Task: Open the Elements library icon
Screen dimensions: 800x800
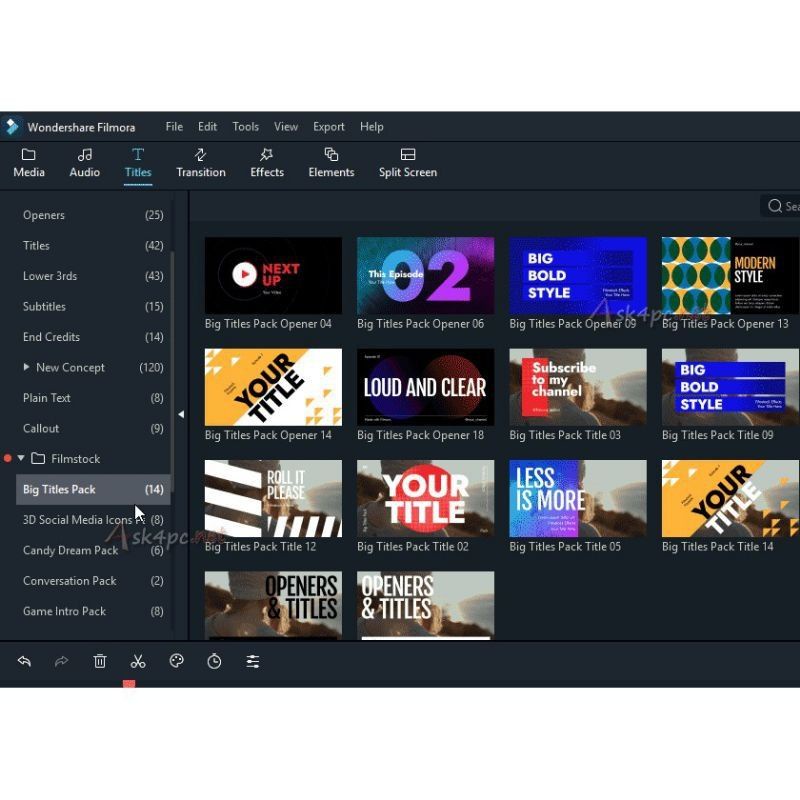Action: coord(331,155)
